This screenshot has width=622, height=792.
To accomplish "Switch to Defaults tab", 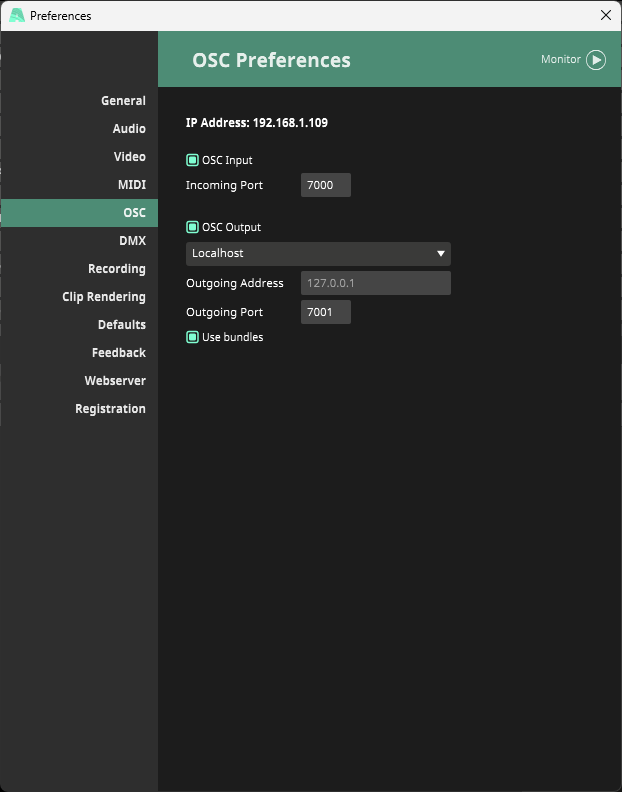I will pyautogui.click(x=79, y=325).
